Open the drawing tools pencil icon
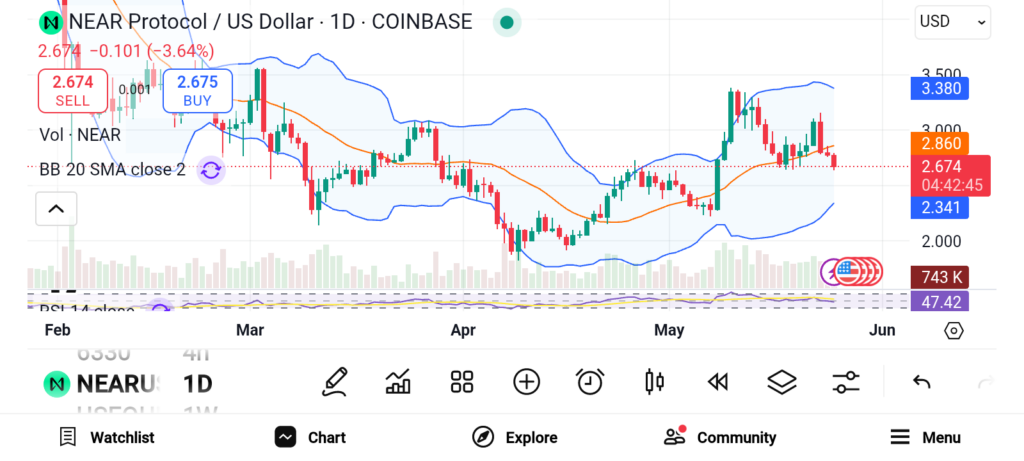 click(334, 382)
